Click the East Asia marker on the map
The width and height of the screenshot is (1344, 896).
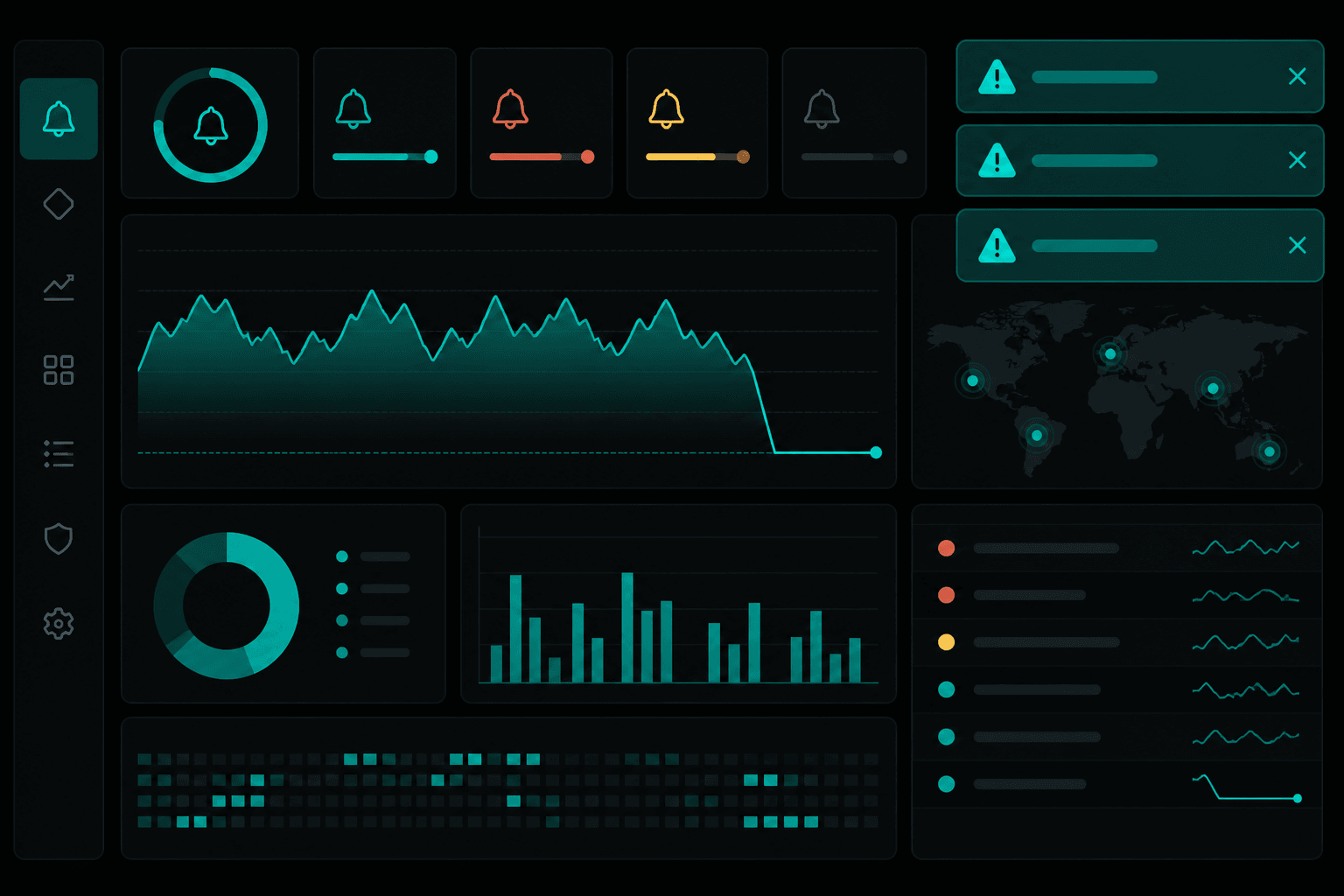coord(1213,388)
